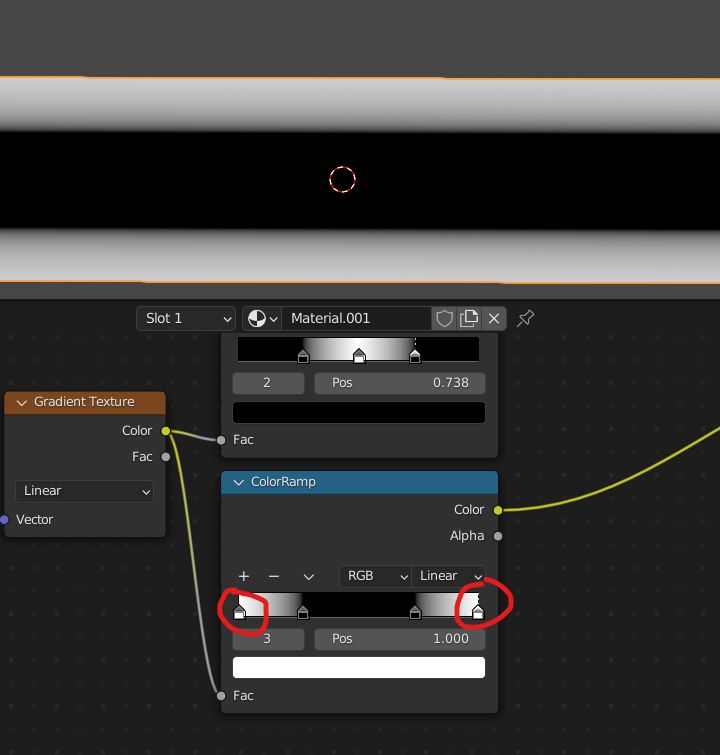Click lower ColorRamp Alpha output socket
Viewport: 720px width, 755px height.
coord(498,536)
